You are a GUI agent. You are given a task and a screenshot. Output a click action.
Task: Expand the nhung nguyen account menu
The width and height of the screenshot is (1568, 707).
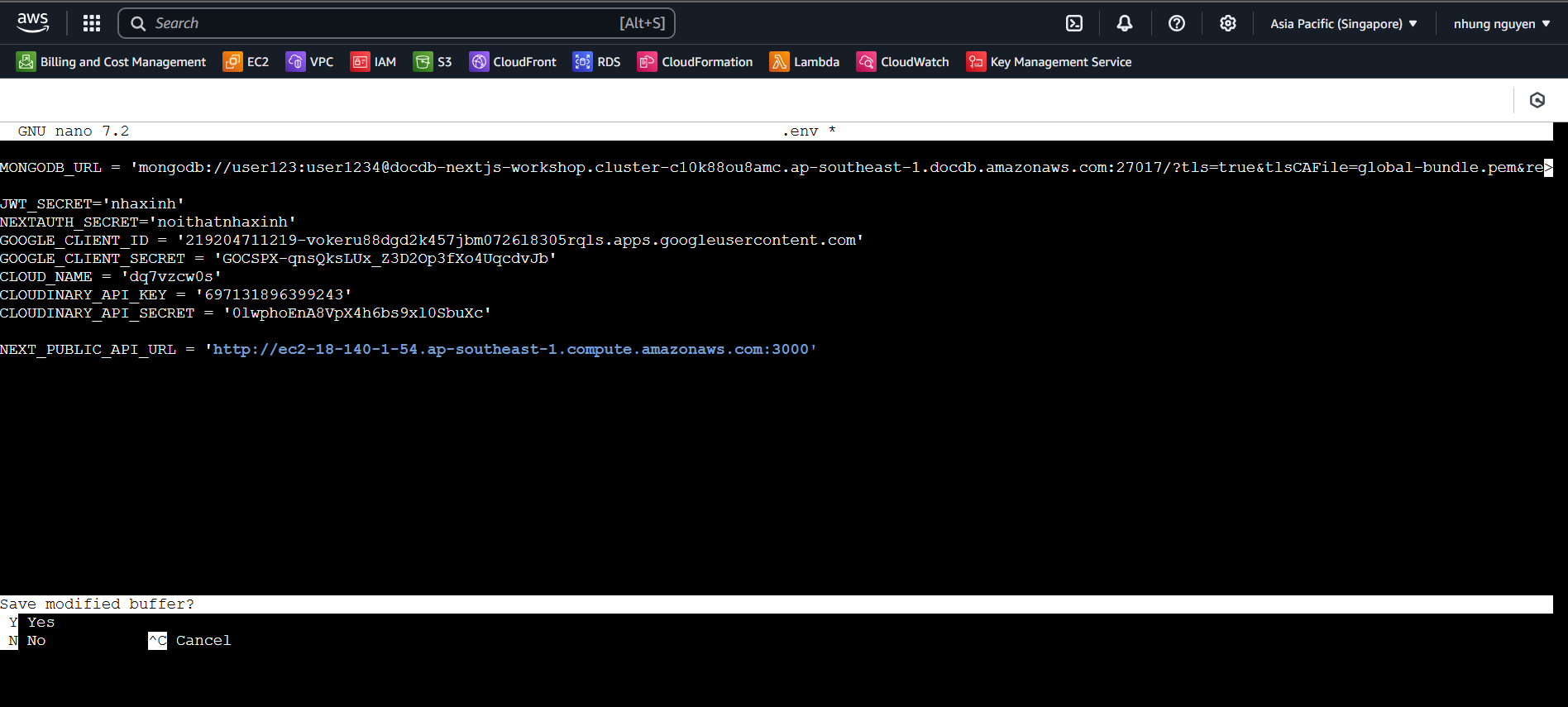(x=1502, y=24)
